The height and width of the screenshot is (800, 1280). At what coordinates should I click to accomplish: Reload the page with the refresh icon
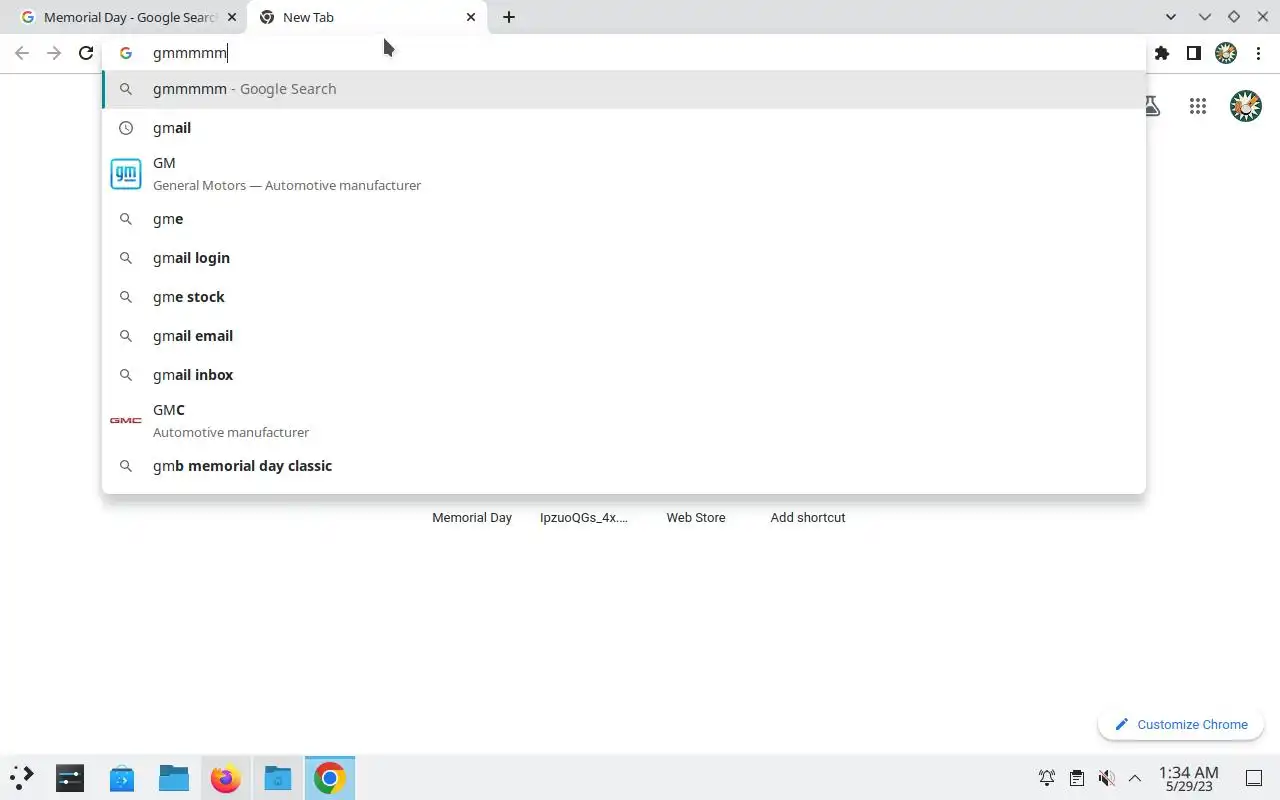[86, 53]
